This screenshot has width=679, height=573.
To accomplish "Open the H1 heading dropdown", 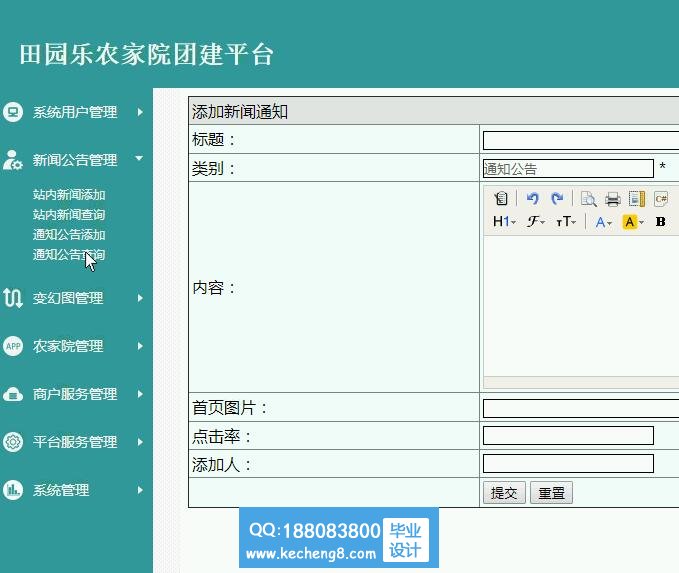I will coord(504,222).
